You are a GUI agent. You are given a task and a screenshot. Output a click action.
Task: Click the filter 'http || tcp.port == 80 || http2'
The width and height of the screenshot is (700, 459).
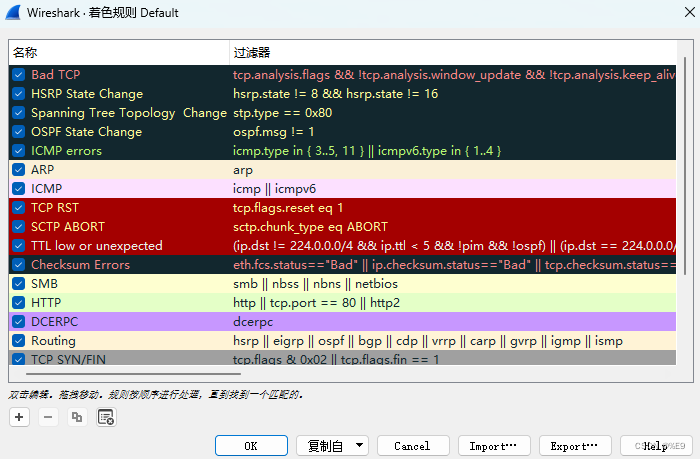[316, 303]
